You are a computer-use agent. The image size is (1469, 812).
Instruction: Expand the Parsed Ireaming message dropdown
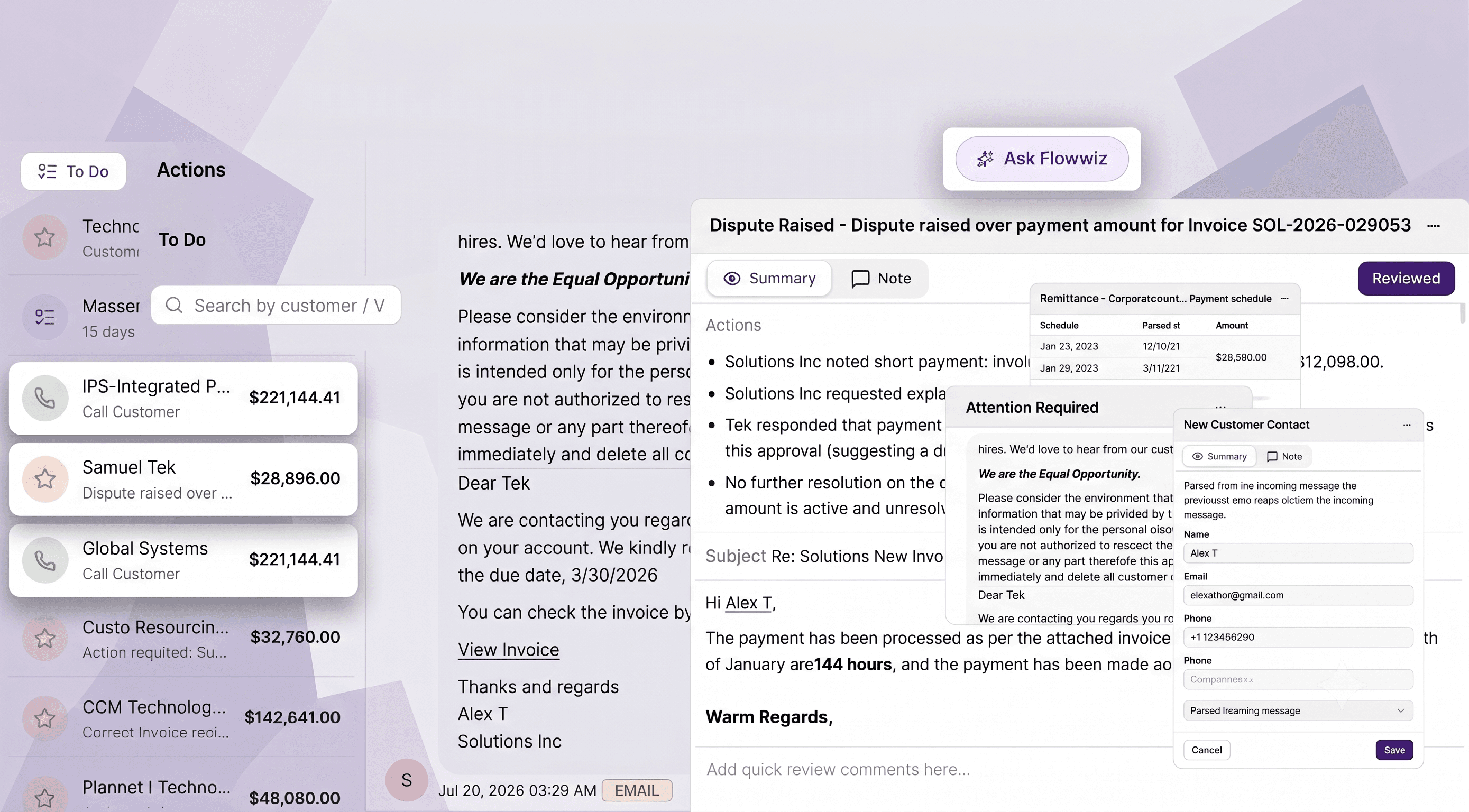coord(1298,710)
